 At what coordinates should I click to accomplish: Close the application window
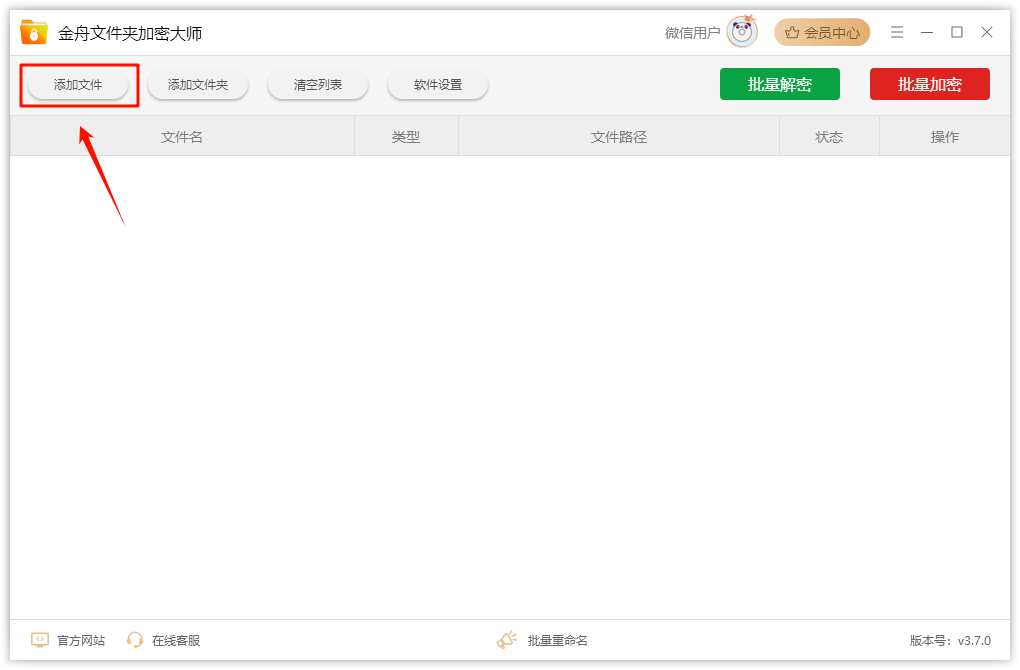coord(987,32)
